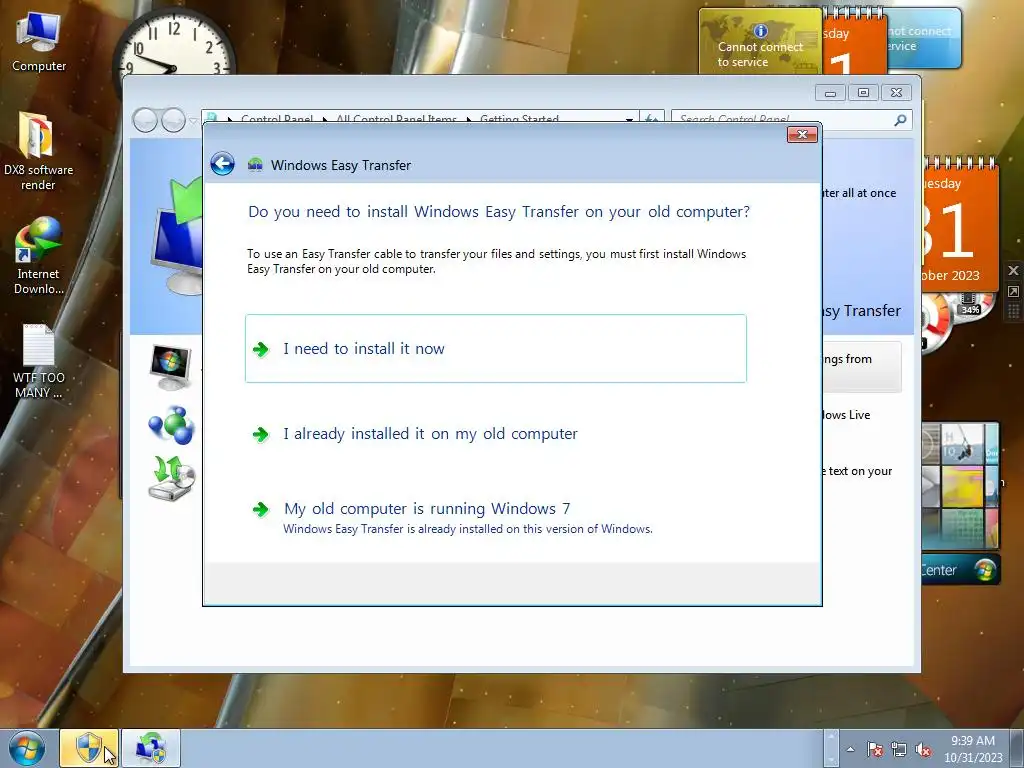1024x768 pixels.
Task: Click the 'Cannot connect to service' gadget
Action: point(761,40)
